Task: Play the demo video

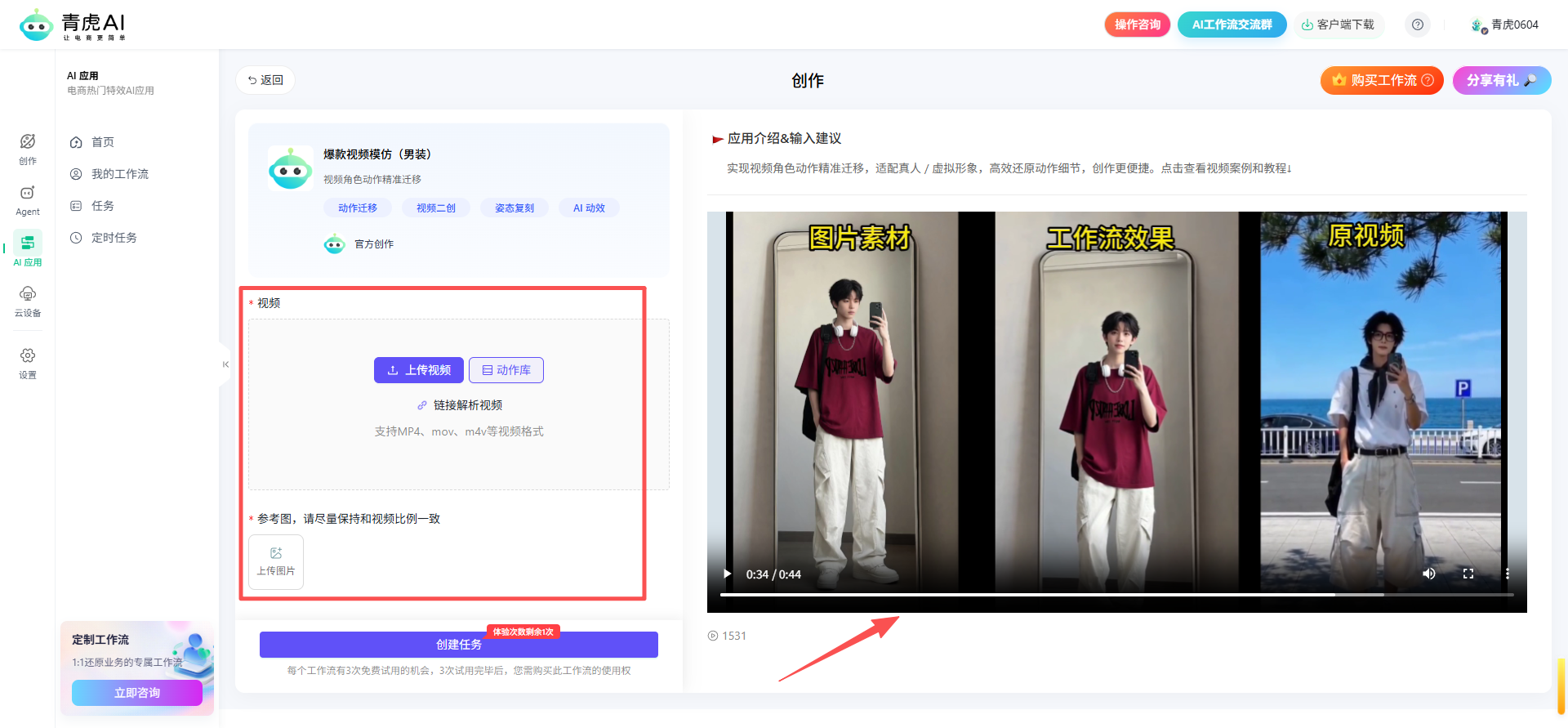Action: coord(727,574)
